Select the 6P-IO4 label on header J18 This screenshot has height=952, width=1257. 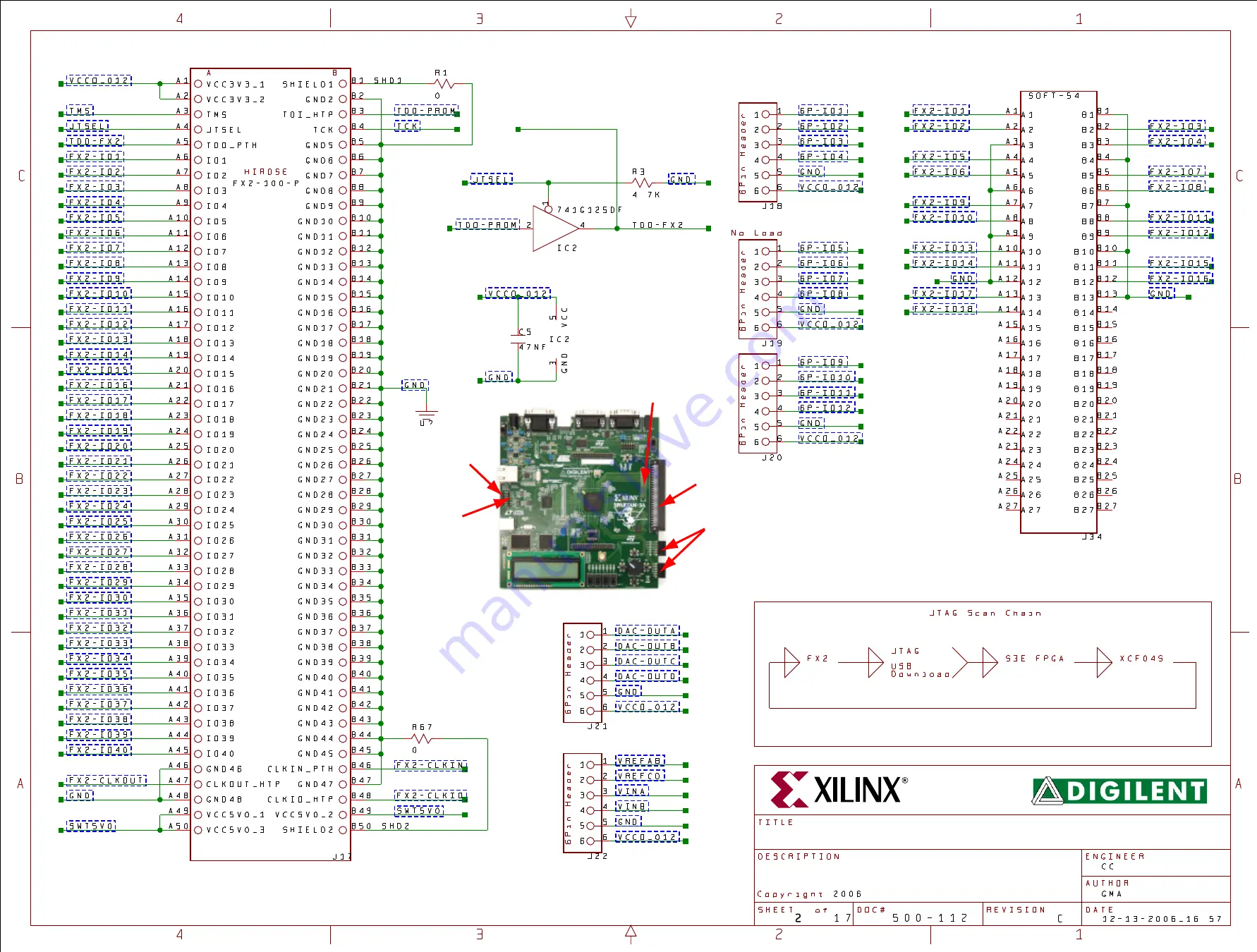[x=823, y=157]
